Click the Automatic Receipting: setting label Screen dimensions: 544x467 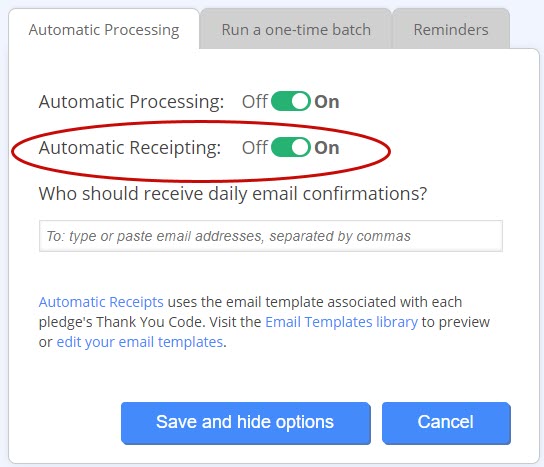(130, 148)
